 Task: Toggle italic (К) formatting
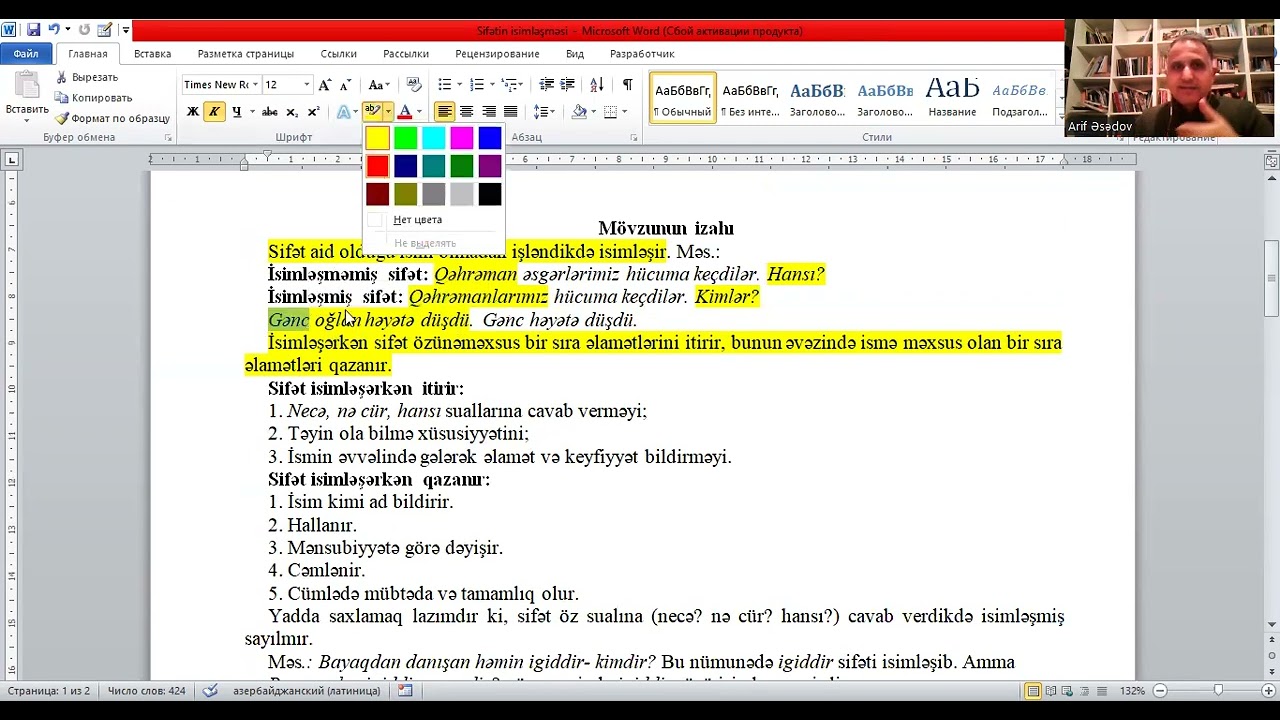[214, 112]
